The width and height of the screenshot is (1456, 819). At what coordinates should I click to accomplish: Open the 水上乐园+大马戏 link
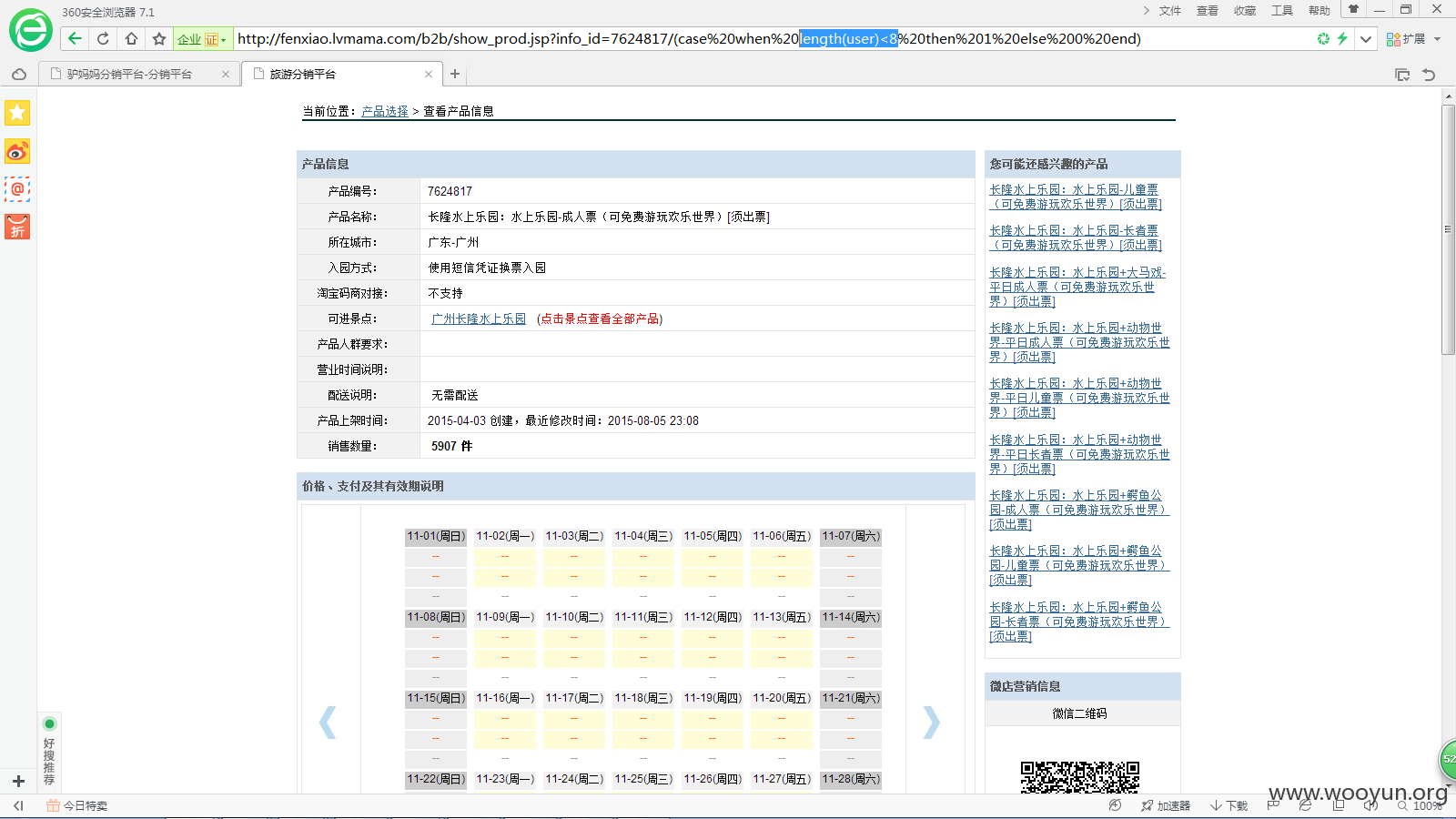coord(1077,287)
